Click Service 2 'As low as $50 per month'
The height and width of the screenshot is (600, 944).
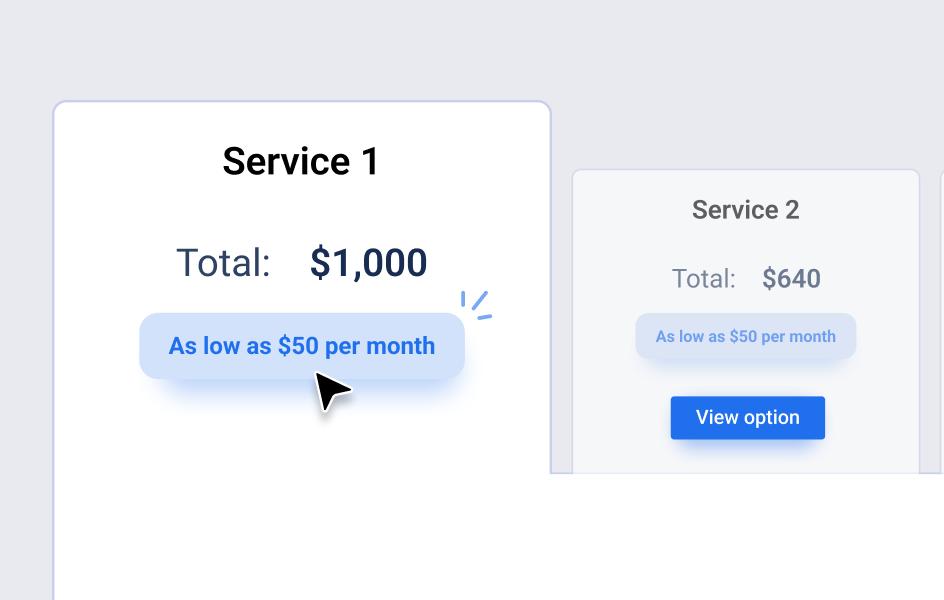pos(745,337)
